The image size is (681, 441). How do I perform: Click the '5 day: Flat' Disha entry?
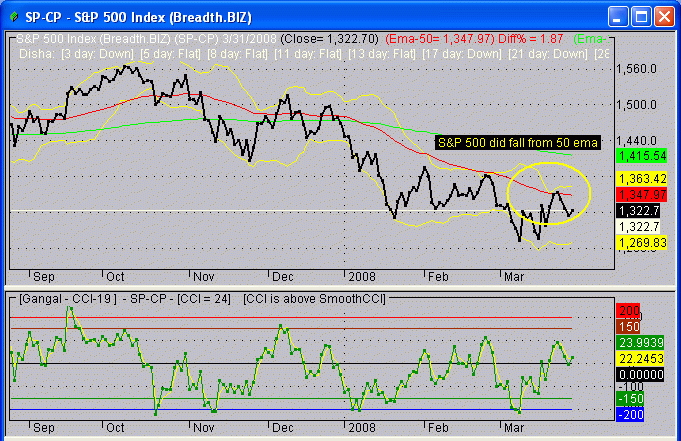170,54
